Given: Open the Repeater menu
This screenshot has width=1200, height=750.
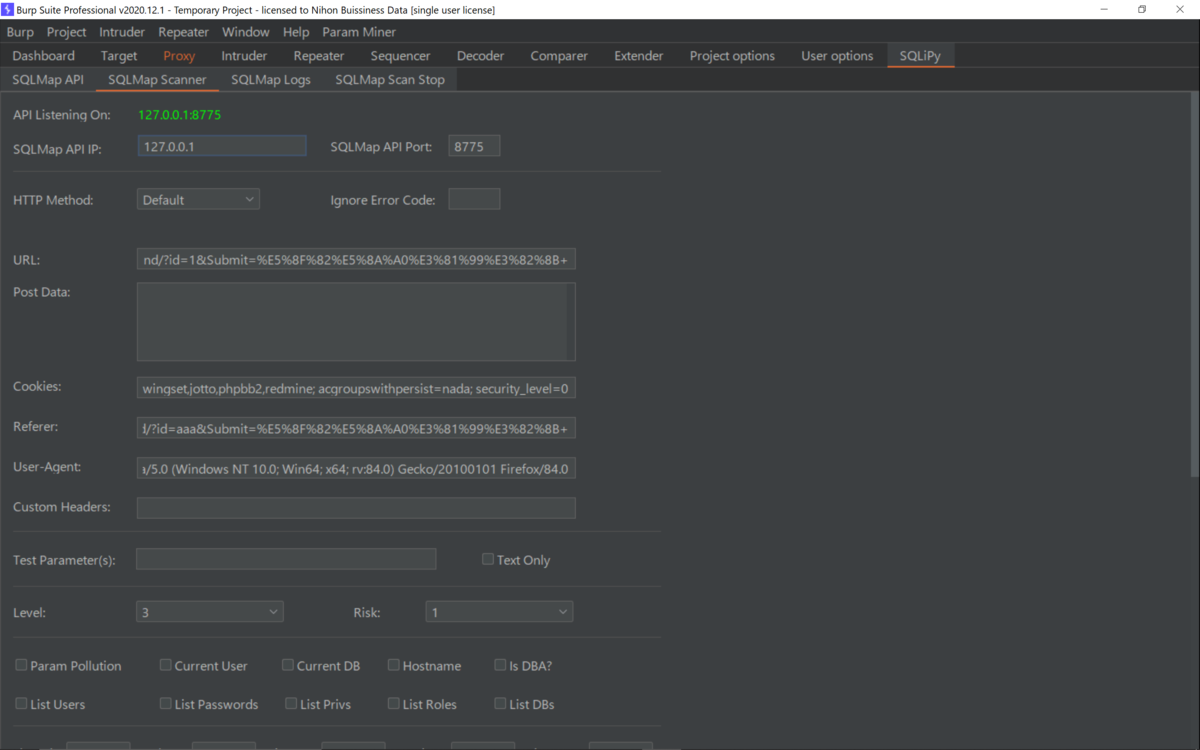Looking at the screenshot, I should click(x=184, y=32).
